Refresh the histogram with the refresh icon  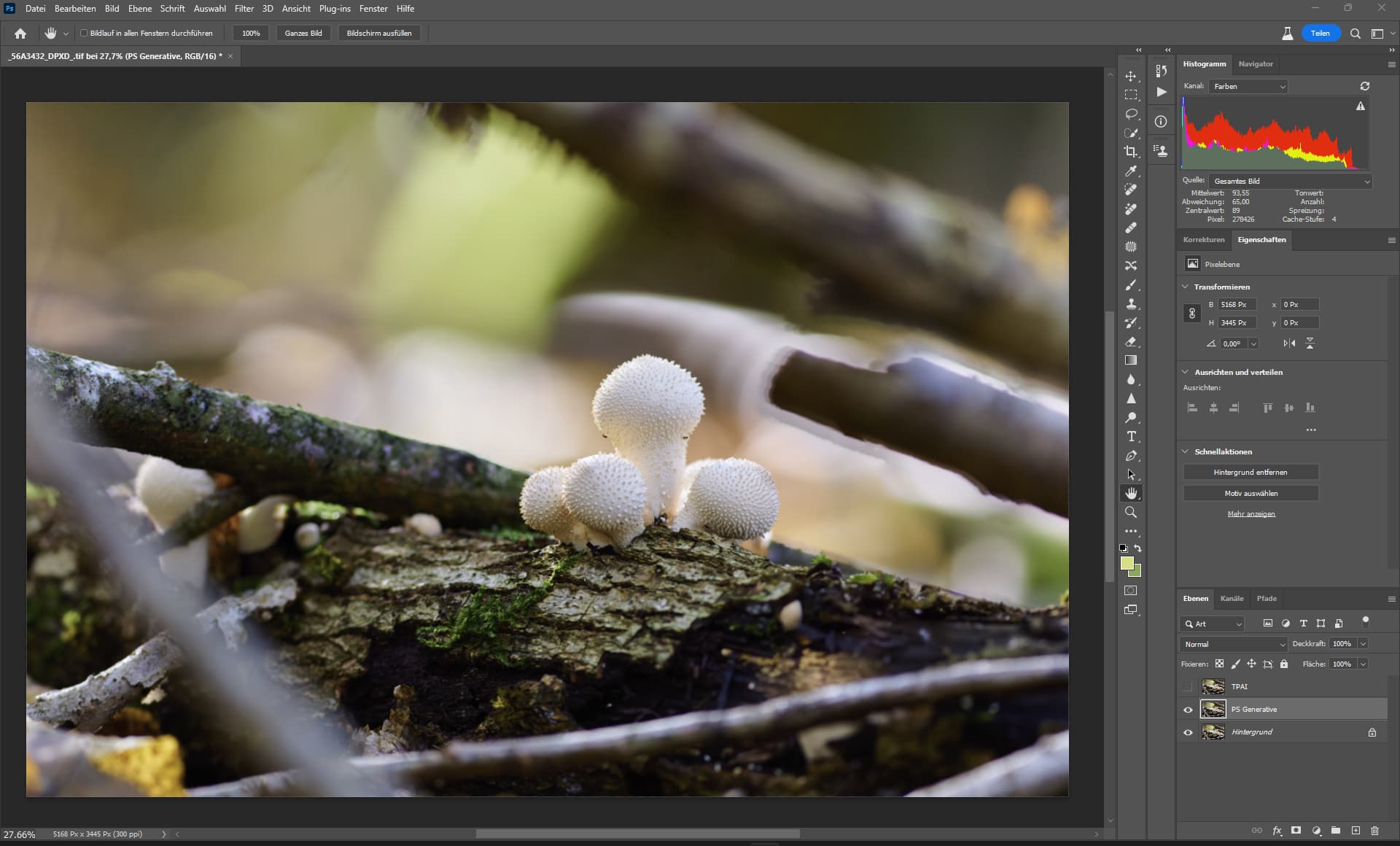point(1364,86)
